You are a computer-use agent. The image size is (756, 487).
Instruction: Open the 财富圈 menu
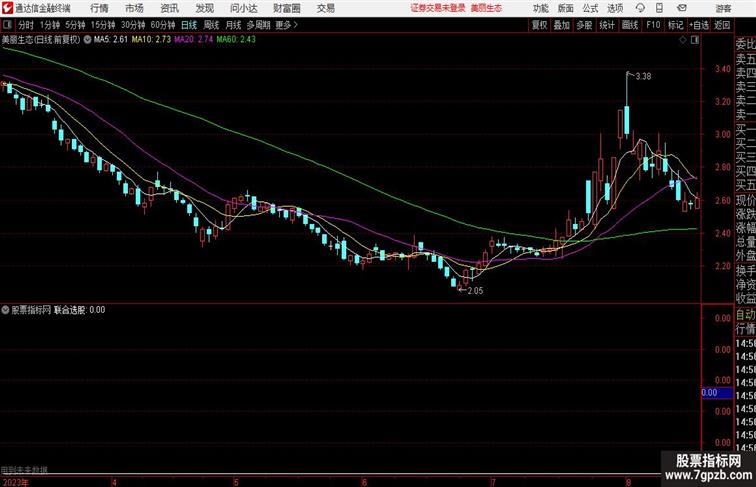(286, 8)
